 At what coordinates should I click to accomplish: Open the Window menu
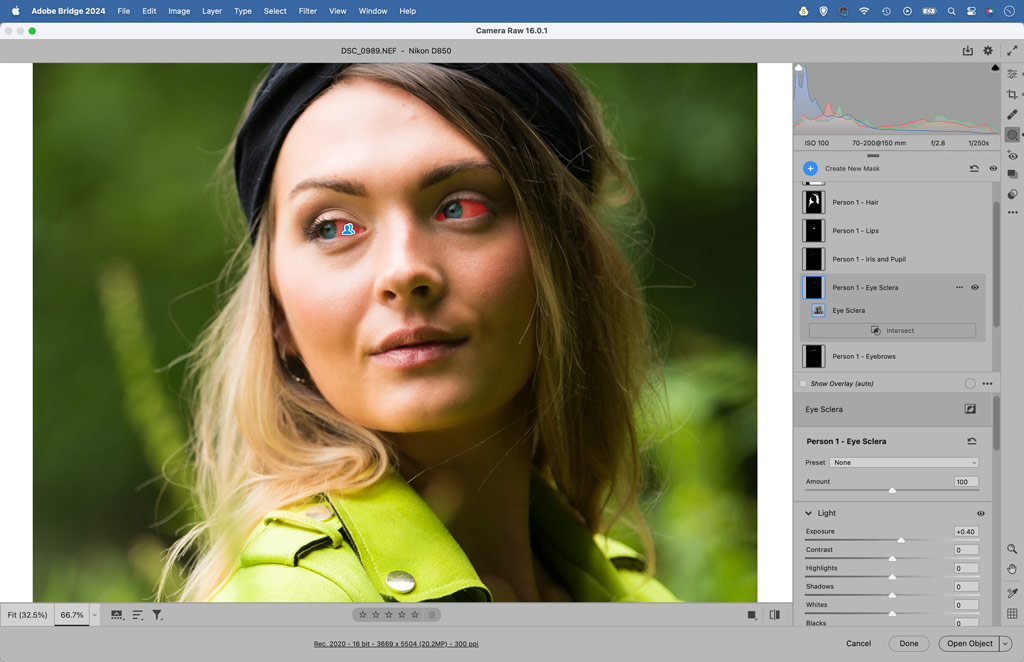pyautogui.click(x=372, y=11)
